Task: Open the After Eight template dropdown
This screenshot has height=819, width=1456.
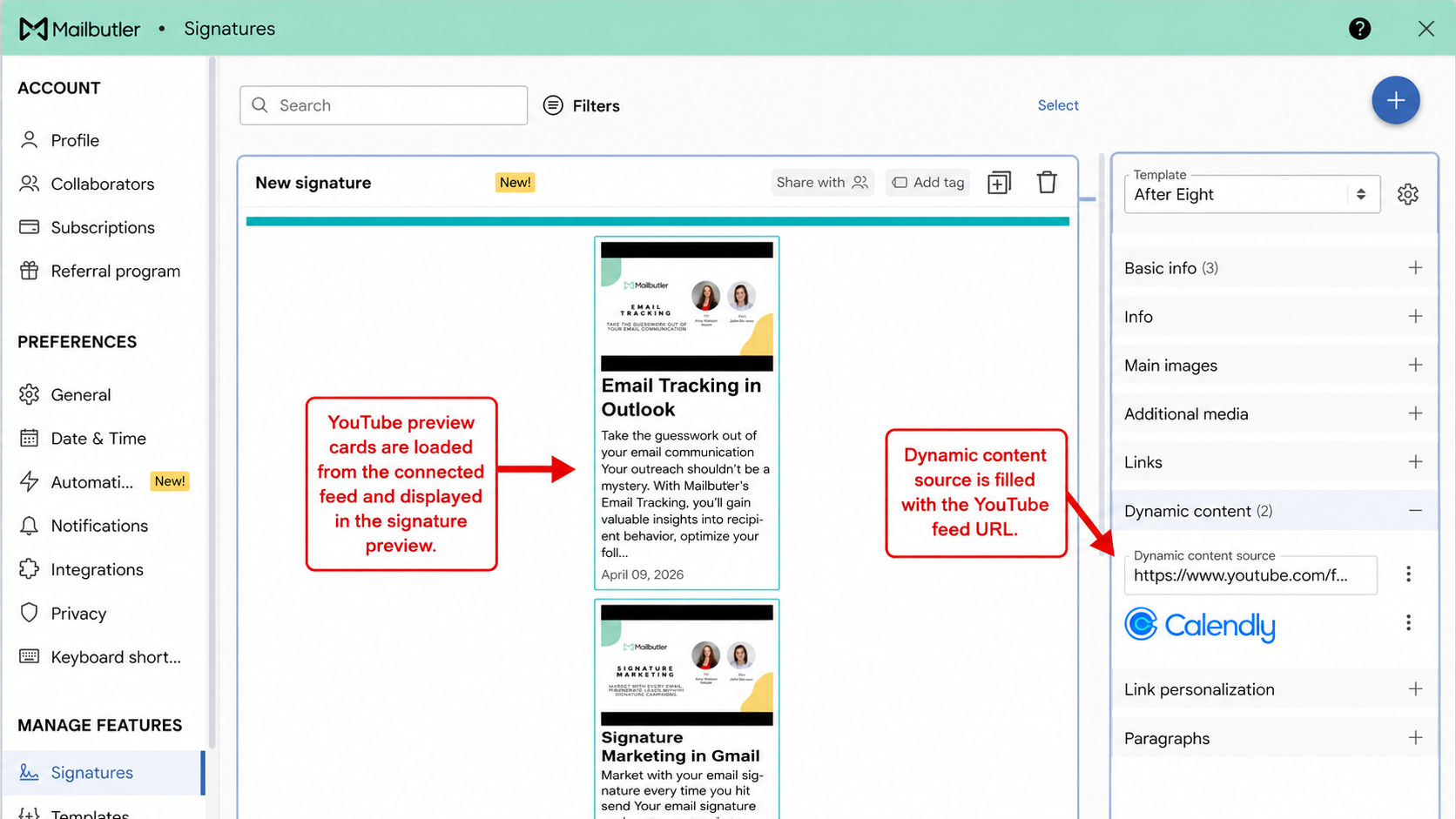Action: point(1251,194)
